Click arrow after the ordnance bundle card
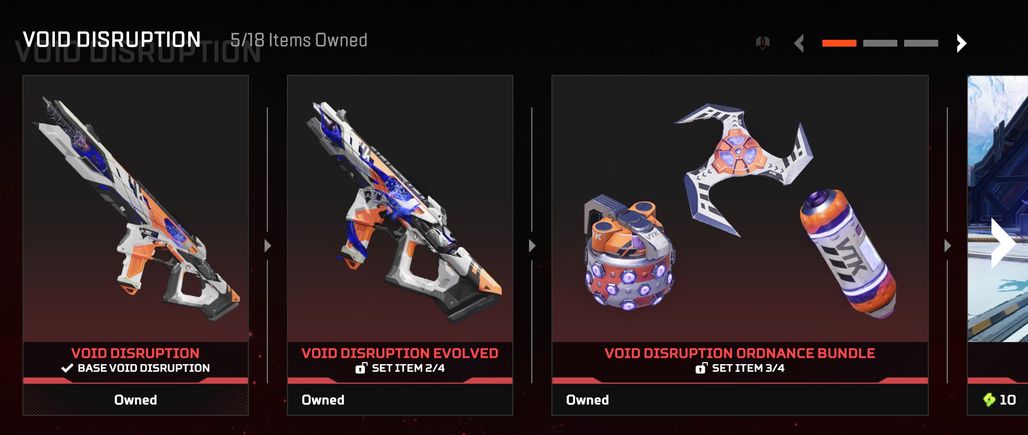The image size is (1028, 435). pos(947,246)
